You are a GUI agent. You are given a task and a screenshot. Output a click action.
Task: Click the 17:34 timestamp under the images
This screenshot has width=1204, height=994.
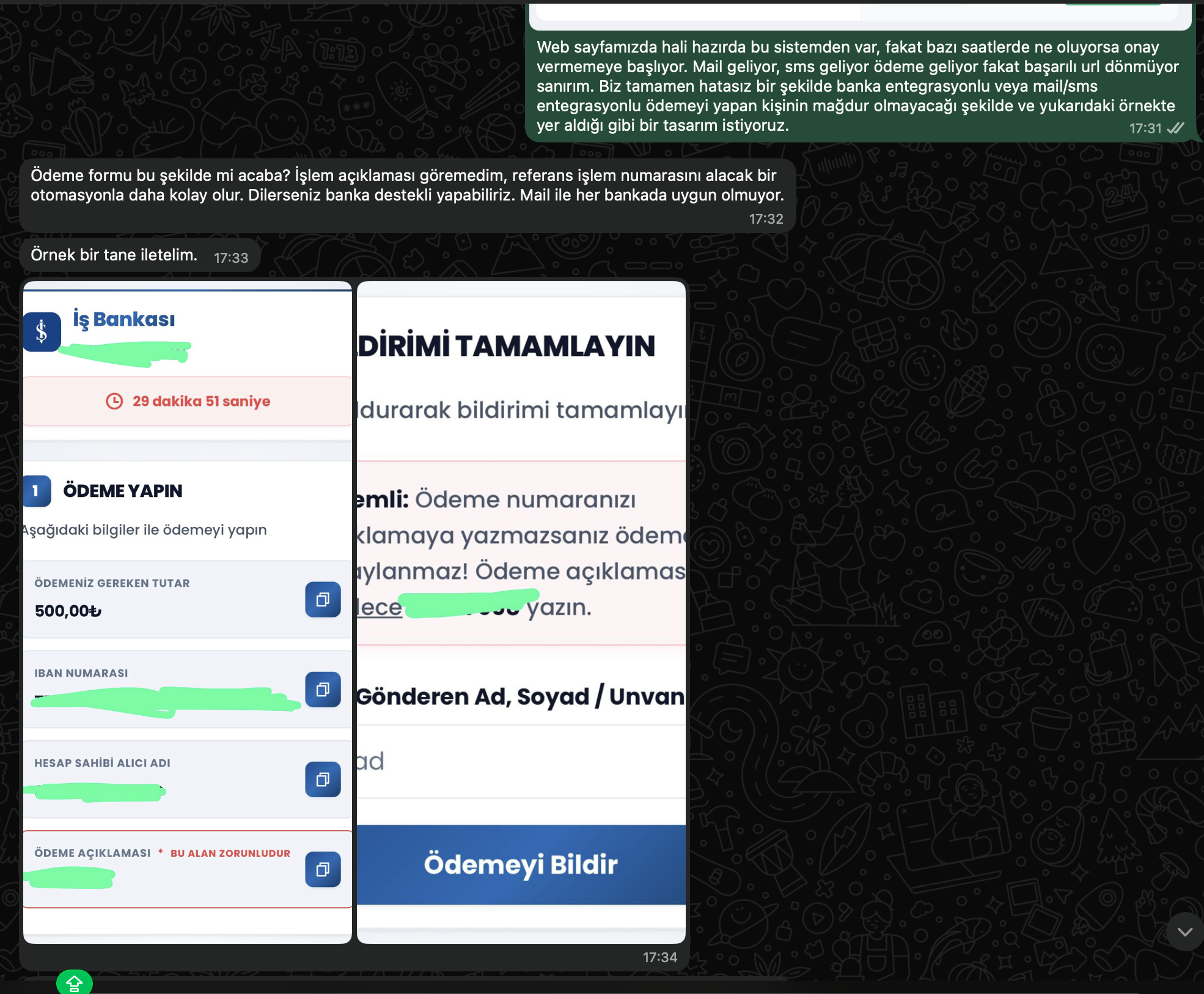[x=660, y=957]
